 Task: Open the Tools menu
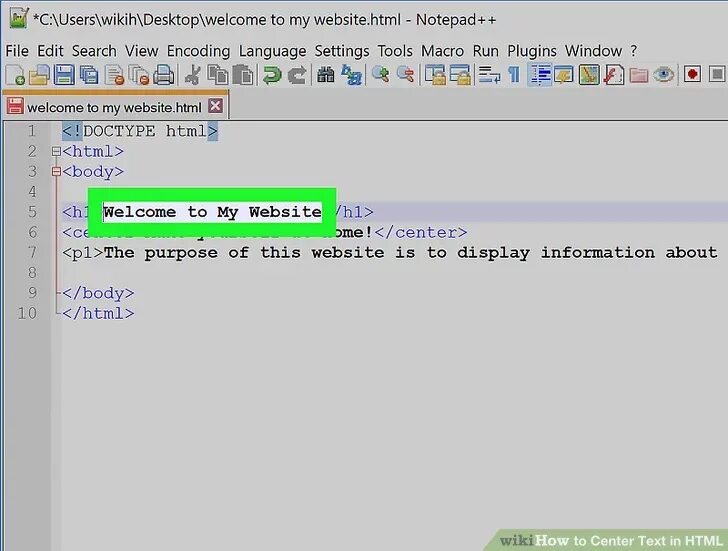pos(395,51)
